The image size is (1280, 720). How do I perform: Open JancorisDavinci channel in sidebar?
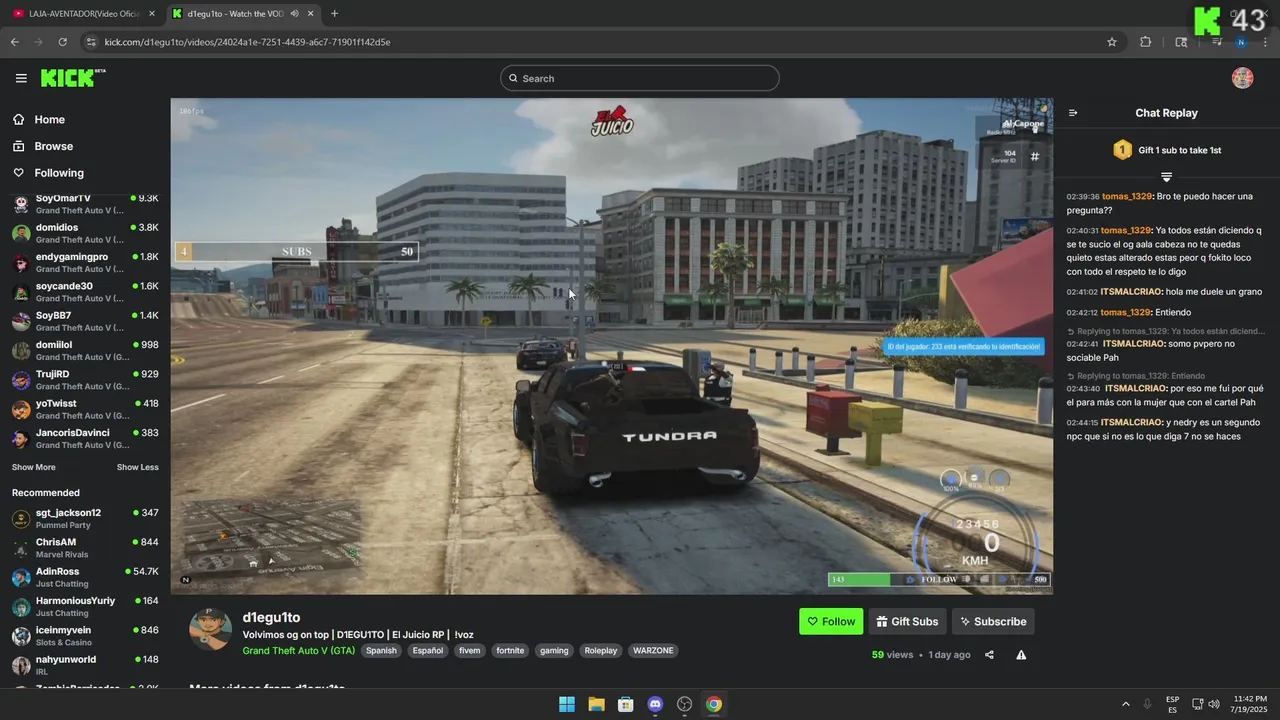(85, 439)
